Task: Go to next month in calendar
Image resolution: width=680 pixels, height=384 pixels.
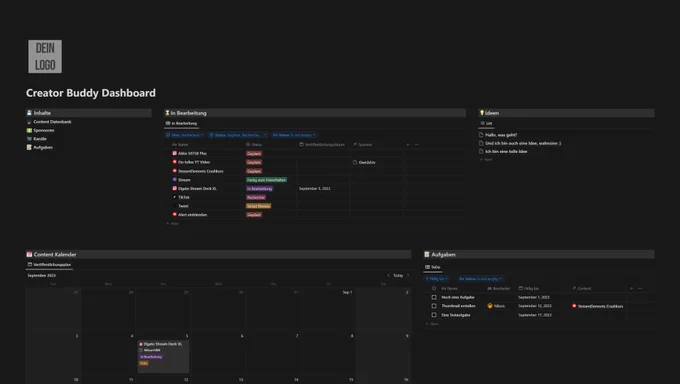Action: (408, 276)
